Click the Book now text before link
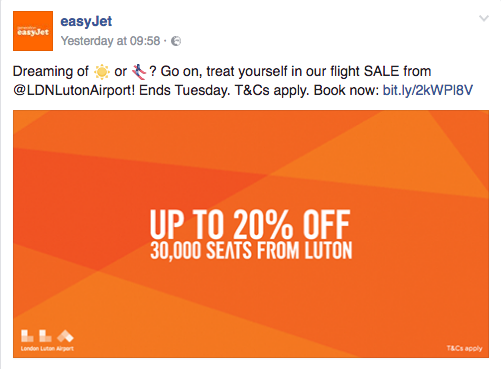 click(346, 90)
